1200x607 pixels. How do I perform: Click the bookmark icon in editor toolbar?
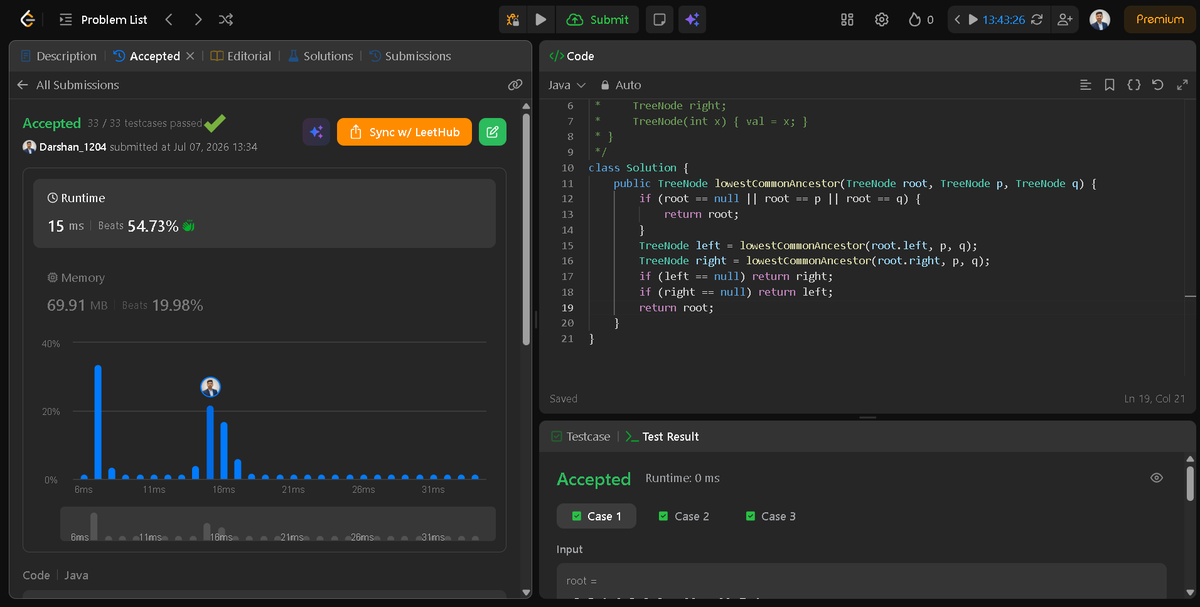pyautogui.click(x=1110, y=85)
